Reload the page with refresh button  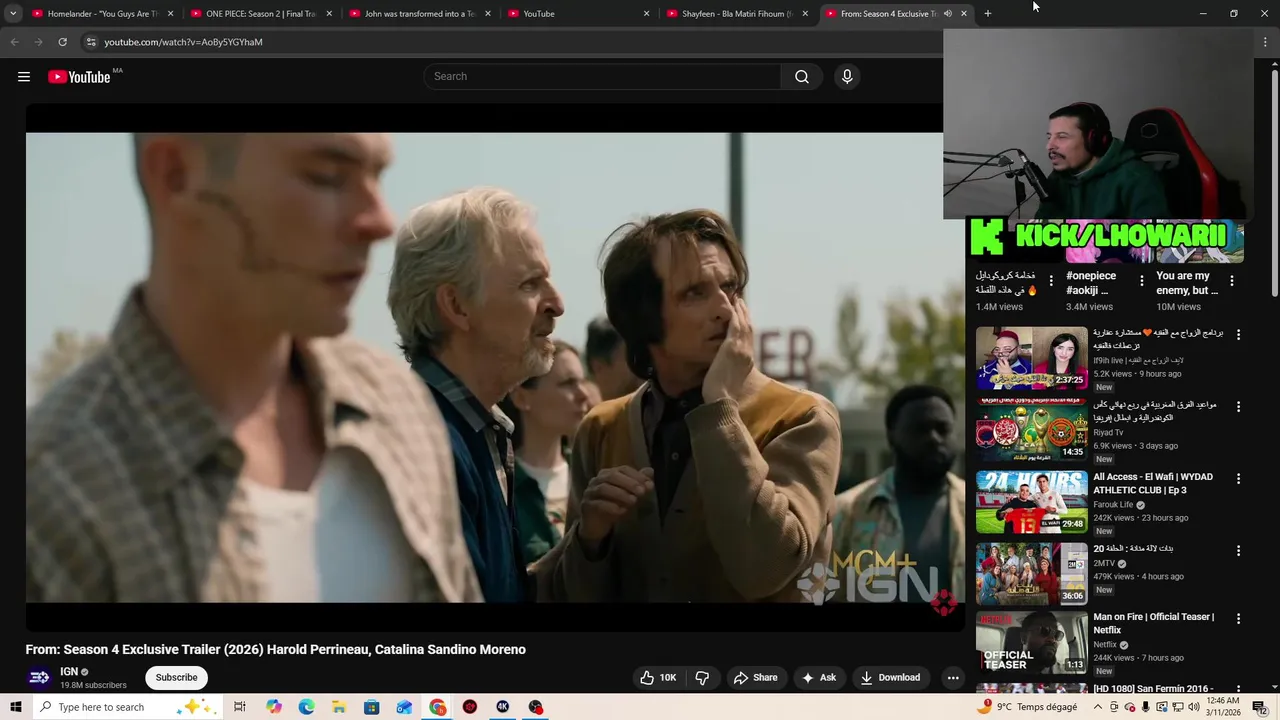(x=62, y=42)
